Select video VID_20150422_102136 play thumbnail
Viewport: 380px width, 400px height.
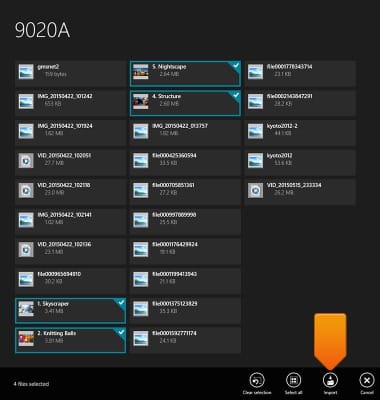(x=26, y=250)
